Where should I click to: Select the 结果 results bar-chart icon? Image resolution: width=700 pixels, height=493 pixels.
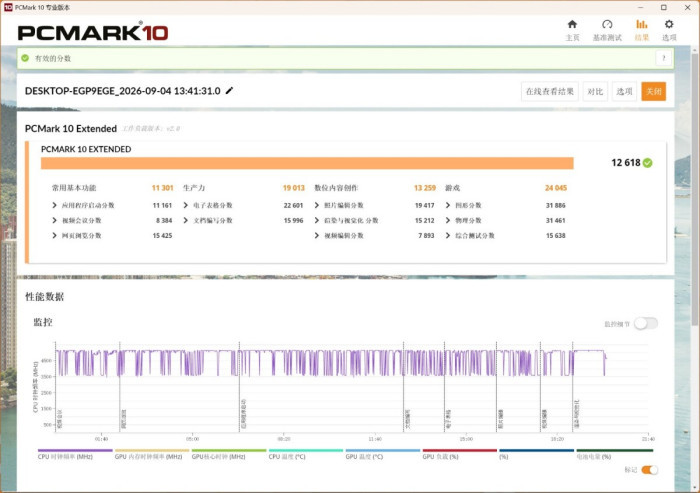642,24
